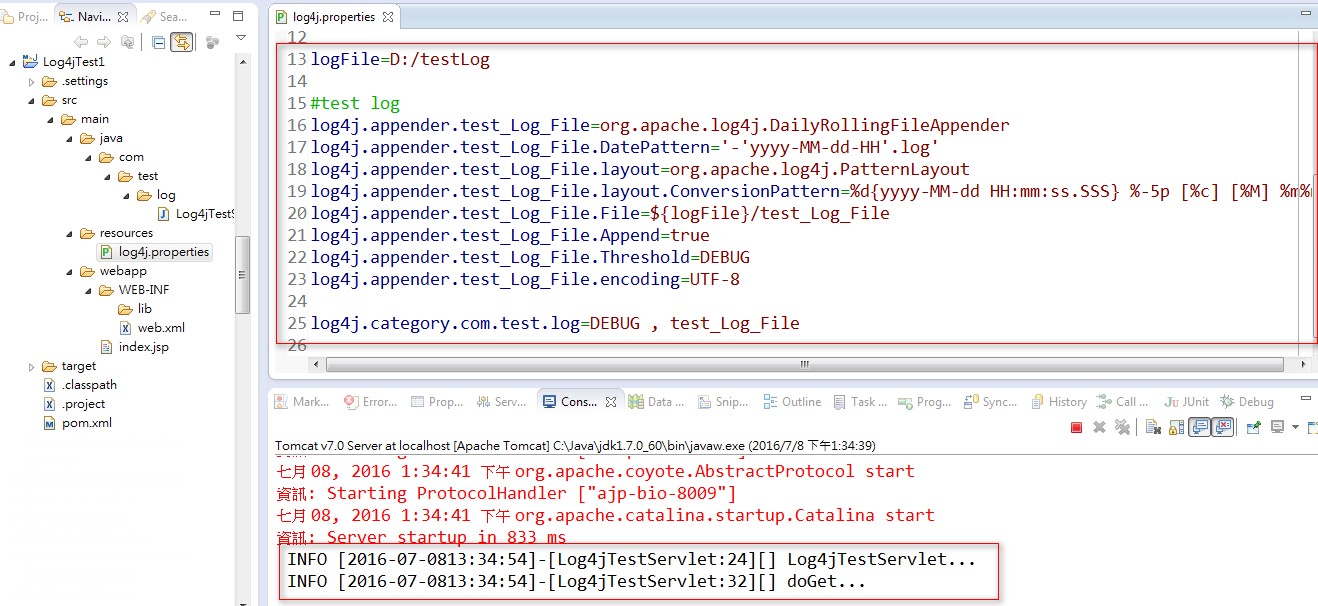This screenshot has height=606, width=1318.
Task: Switch to the Outline tab
Action: click(x=792, y=401)
